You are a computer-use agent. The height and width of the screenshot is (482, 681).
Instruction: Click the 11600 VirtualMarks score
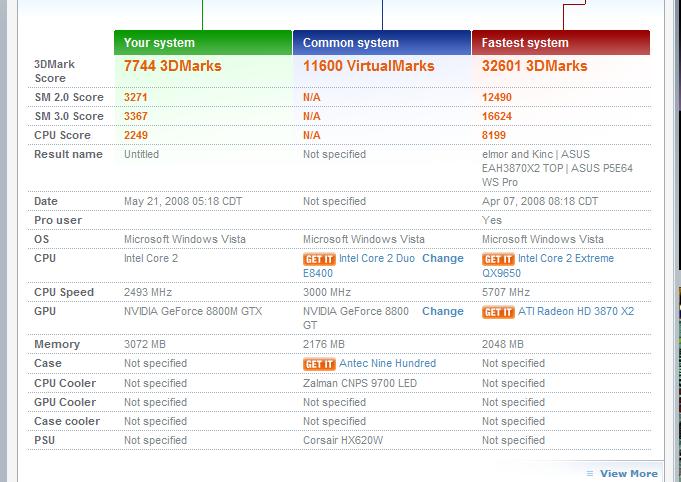point(368,66)
